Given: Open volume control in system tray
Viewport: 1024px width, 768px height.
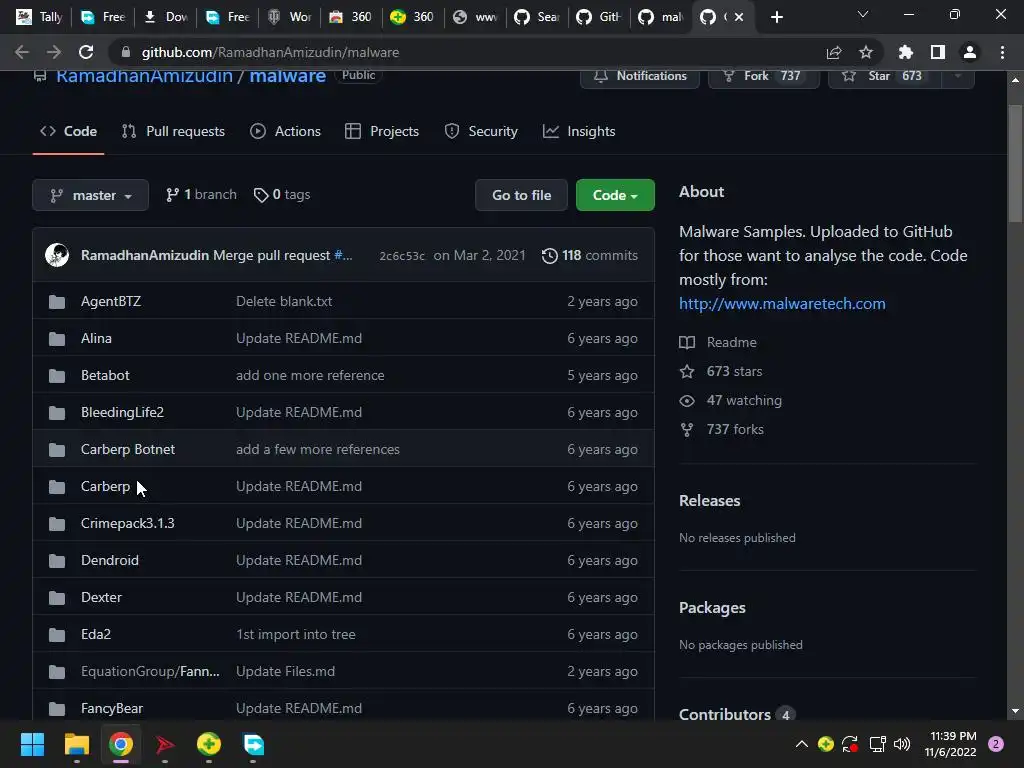Looking at the screenshot, I should coord(902,744).
